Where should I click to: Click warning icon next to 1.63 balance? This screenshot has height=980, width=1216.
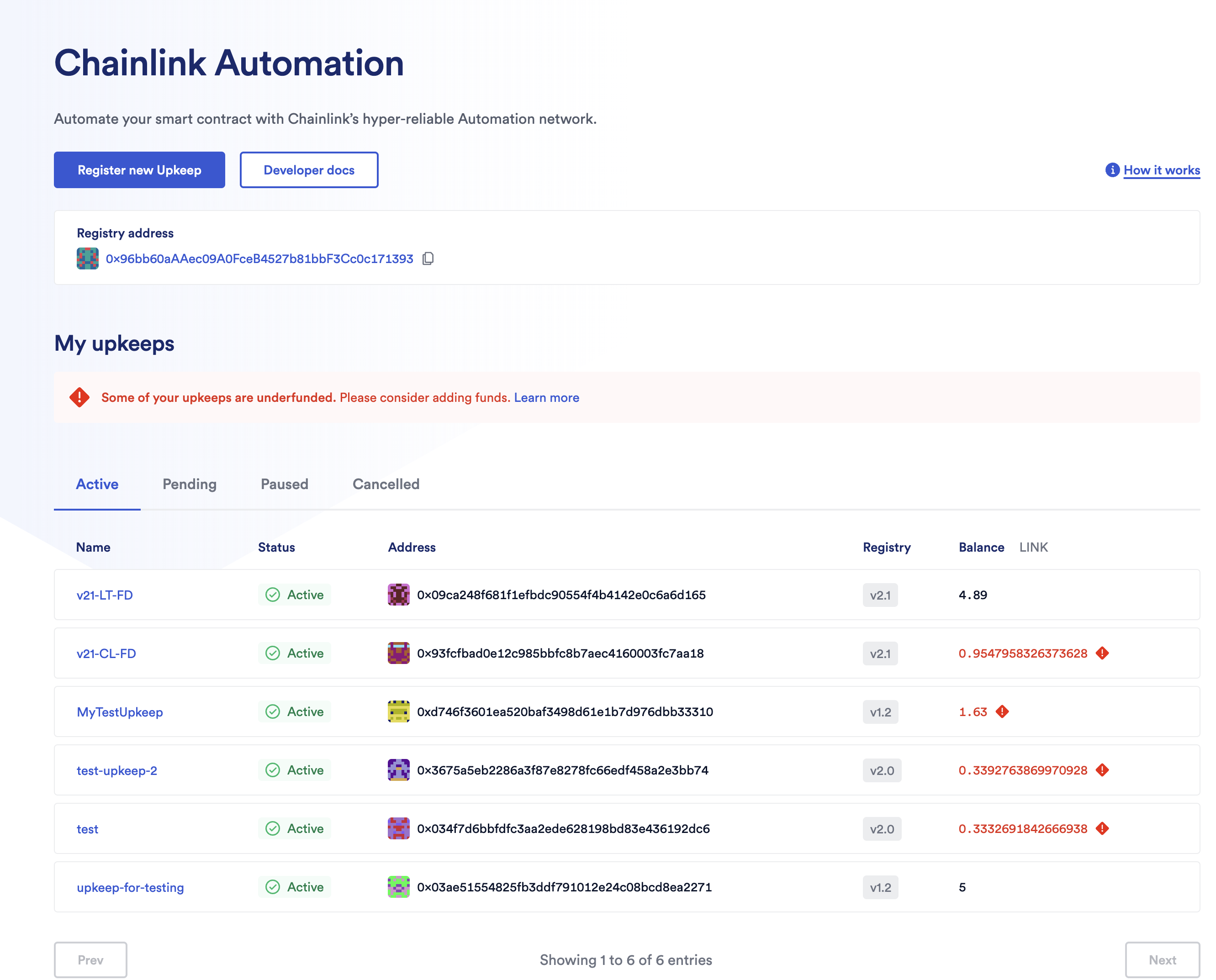1002,712
